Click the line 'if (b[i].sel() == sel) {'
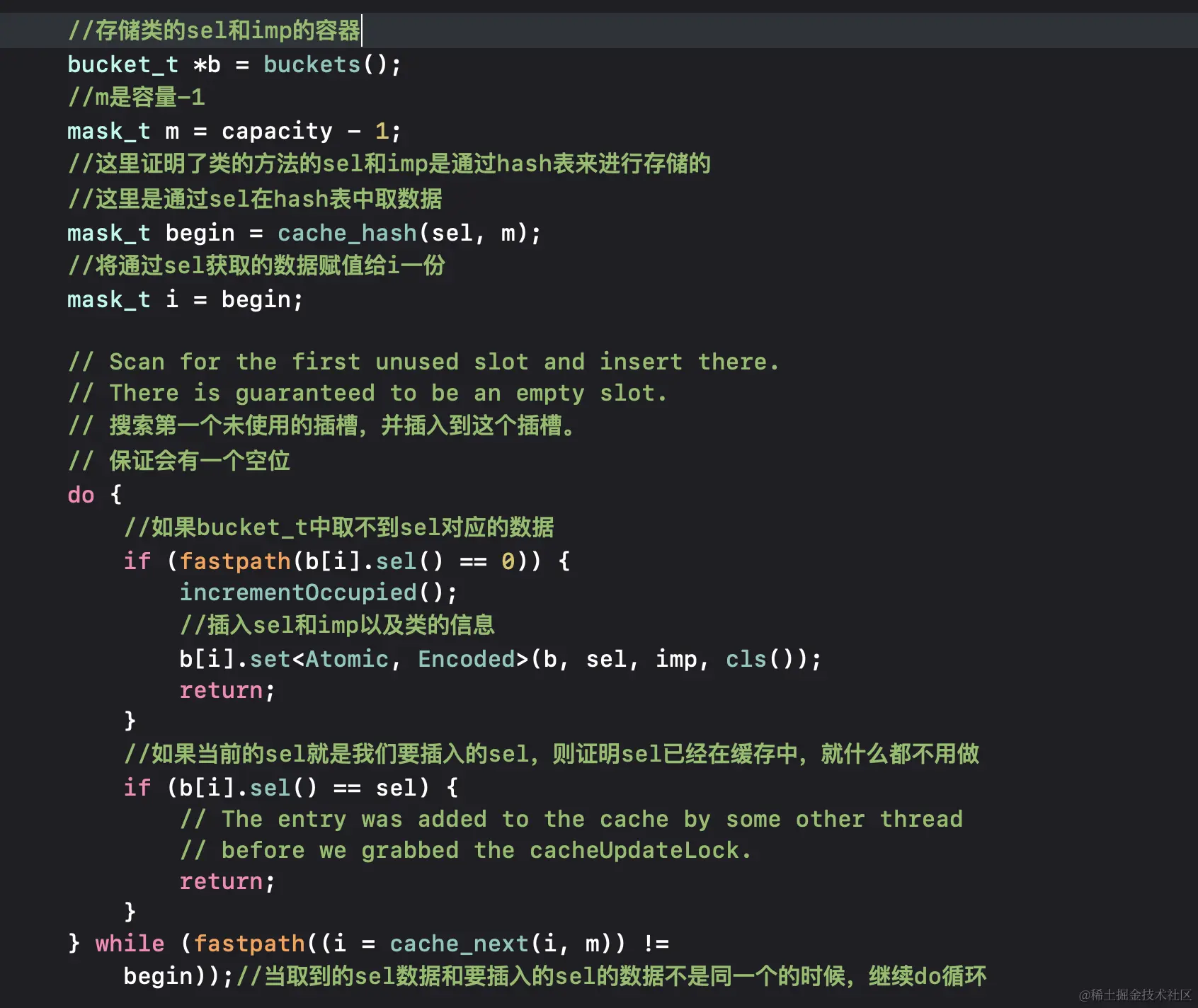 pos(291,788)
